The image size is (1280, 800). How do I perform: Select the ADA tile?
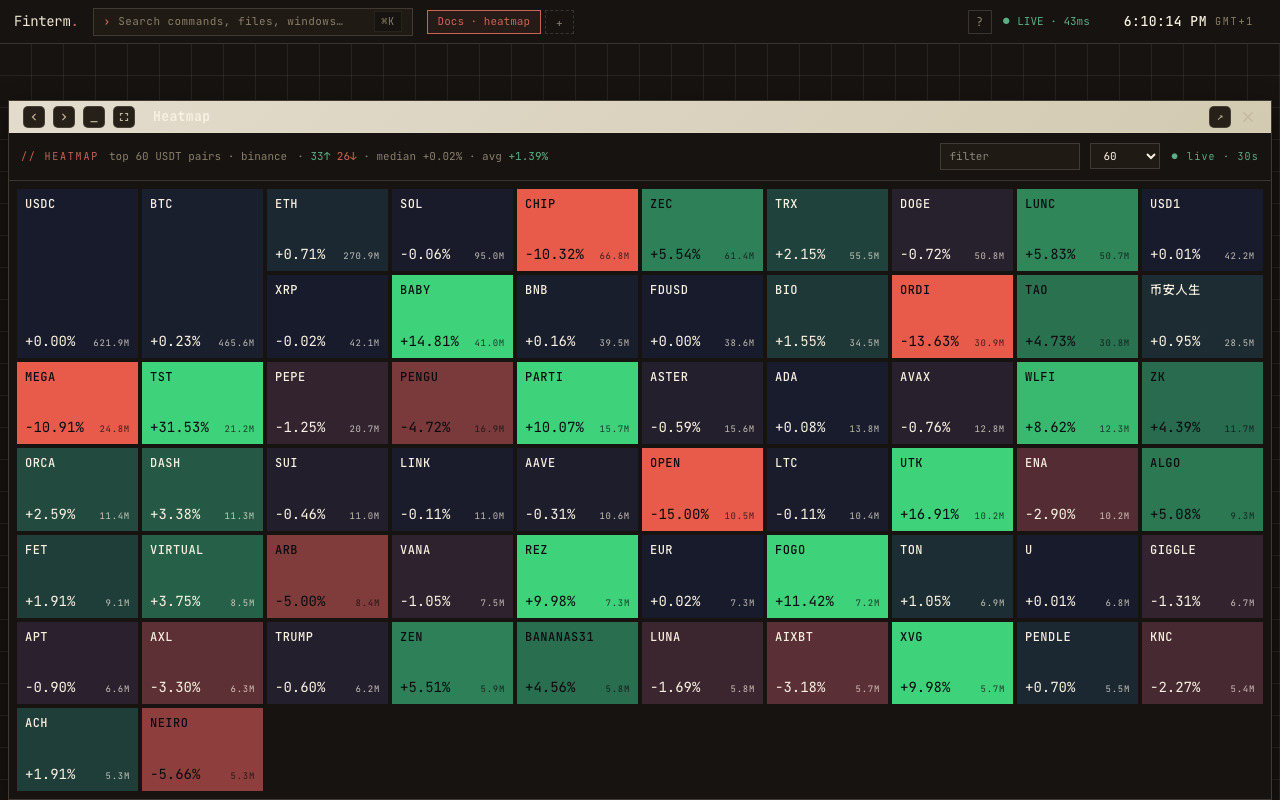pos(827,403)
